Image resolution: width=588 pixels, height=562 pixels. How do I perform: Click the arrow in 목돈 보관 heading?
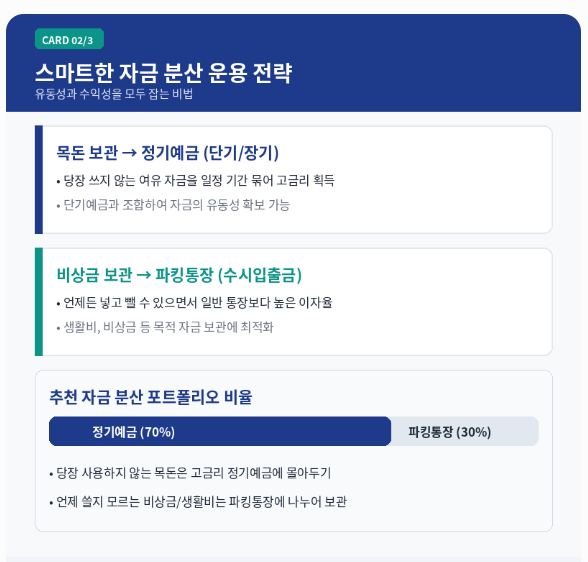pos(129,153)
